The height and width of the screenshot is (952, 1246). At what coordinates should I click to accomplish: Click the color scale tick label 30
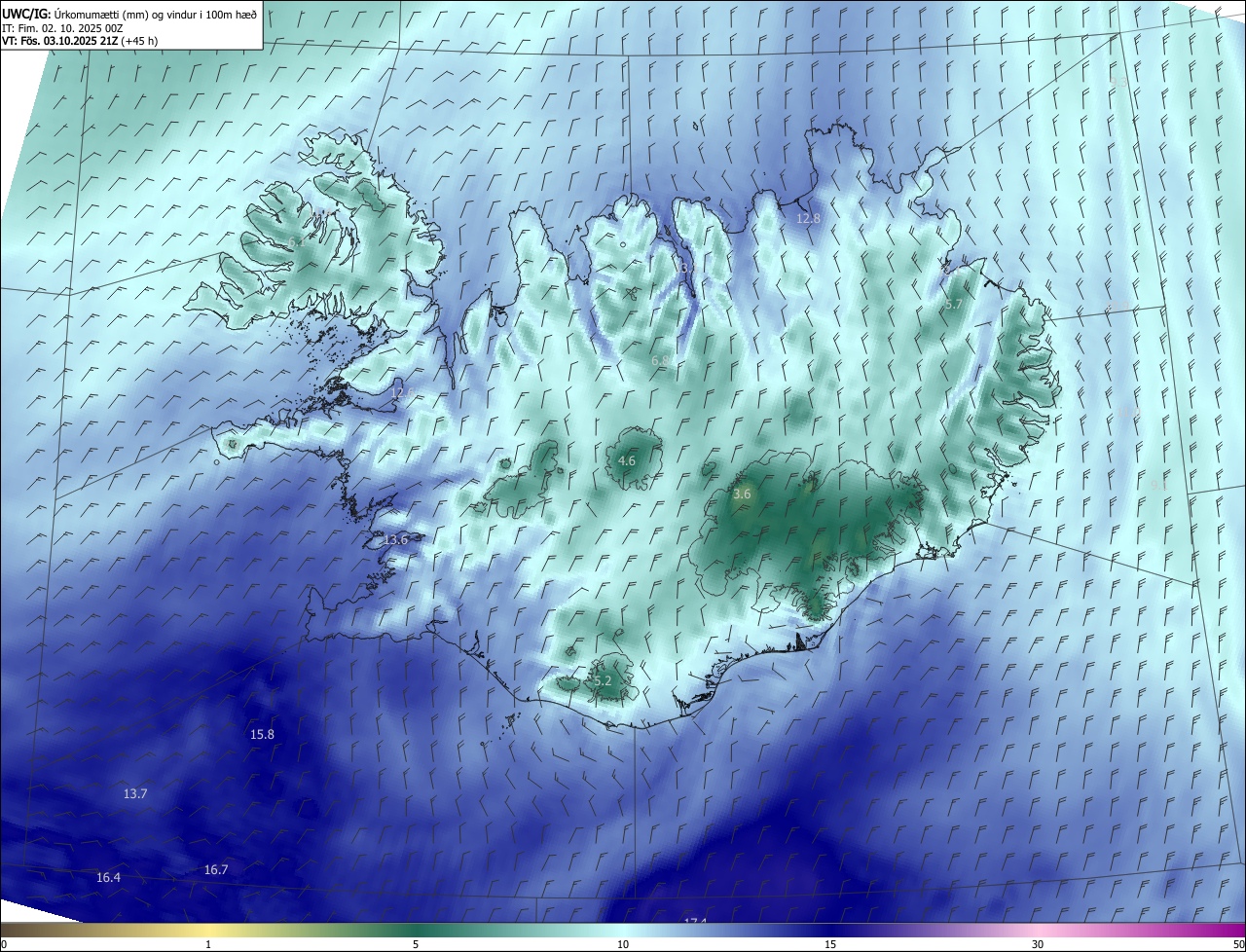click(1038, 945)
